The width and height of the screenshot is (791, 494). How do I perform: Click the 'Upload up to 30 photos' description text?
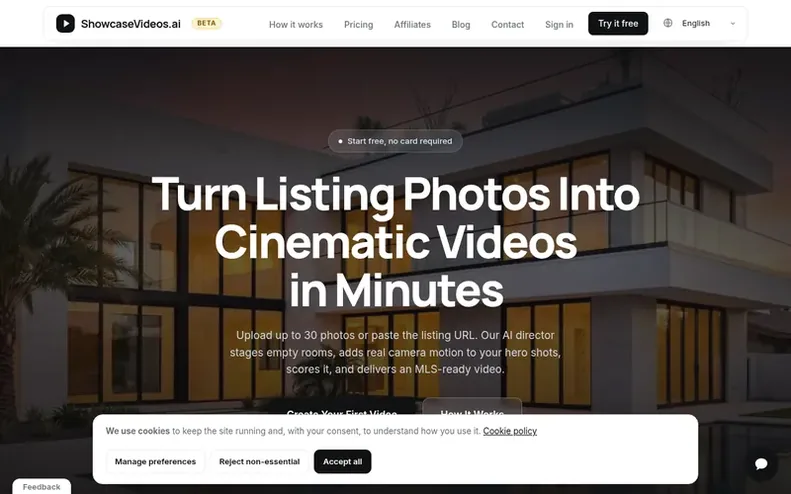(x=395, y=352)
